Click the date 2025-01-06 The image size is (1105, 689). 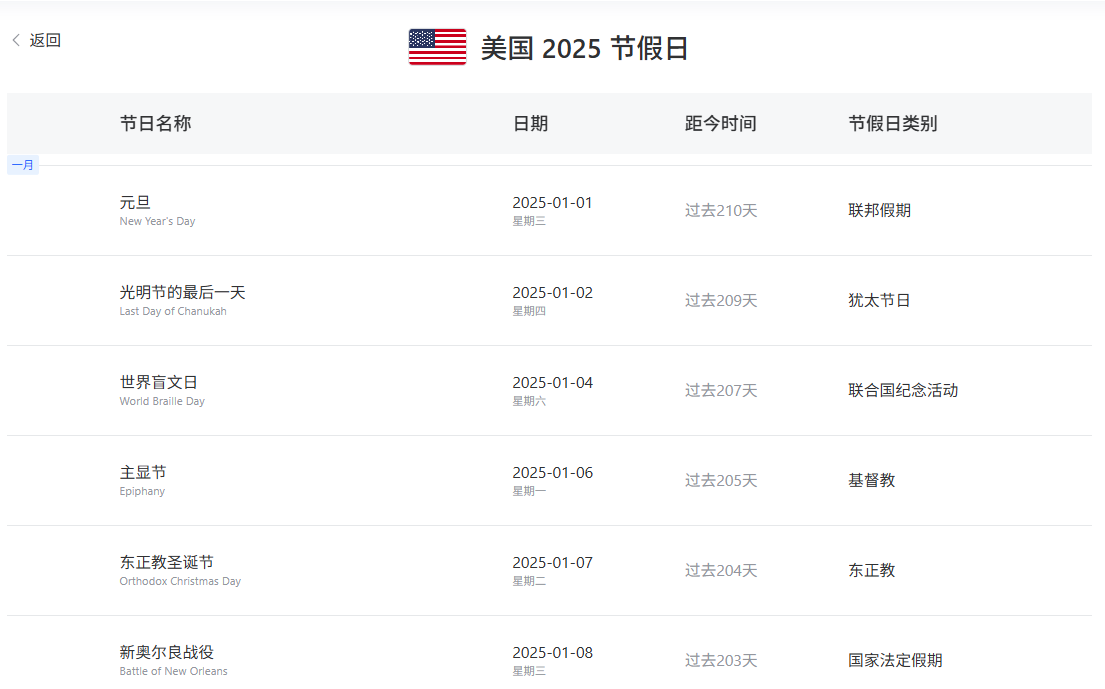pyautogui.click(x=552, y=473)
